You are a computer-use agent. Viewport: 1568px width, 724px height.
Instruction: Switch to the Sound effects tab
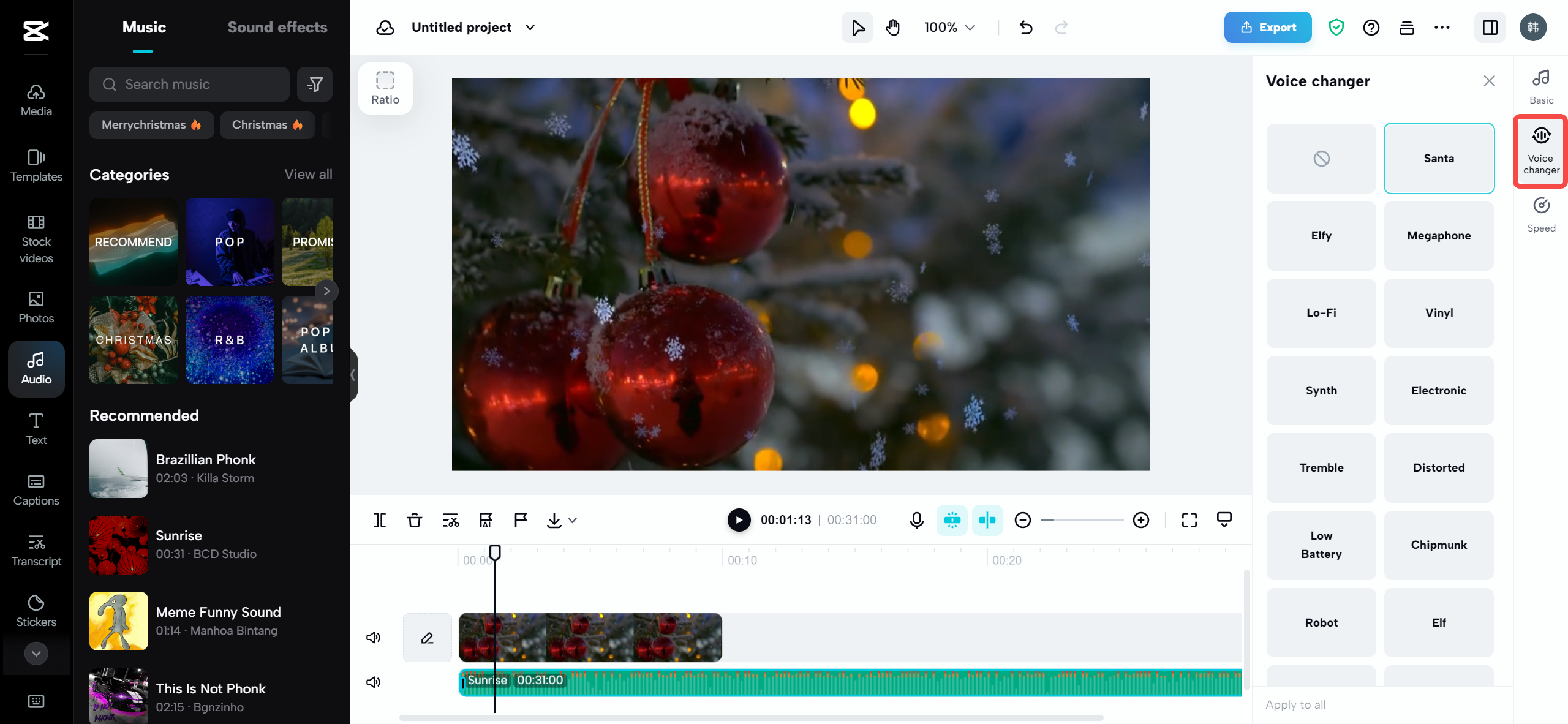click(x=277, y=28)
